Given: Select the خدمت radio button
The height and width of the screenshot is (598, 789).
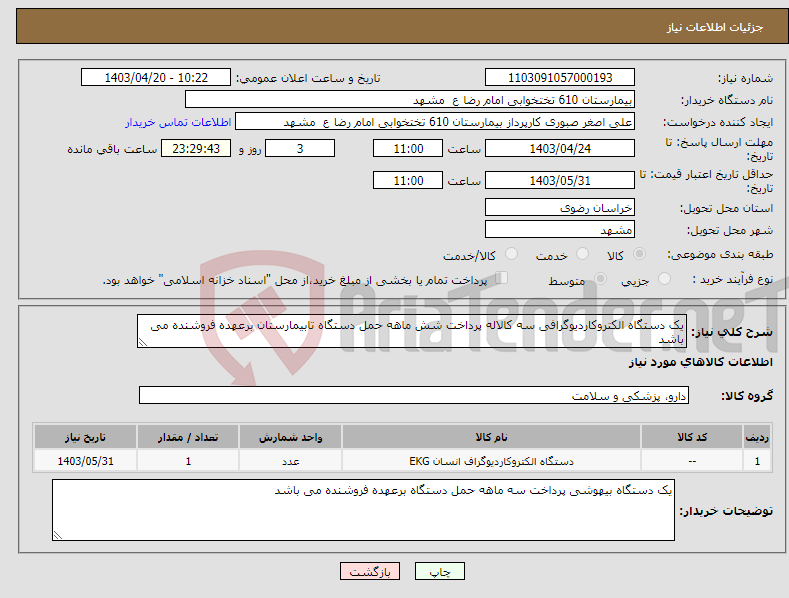Looking at the screenshot, I should (x=582, y=254).
